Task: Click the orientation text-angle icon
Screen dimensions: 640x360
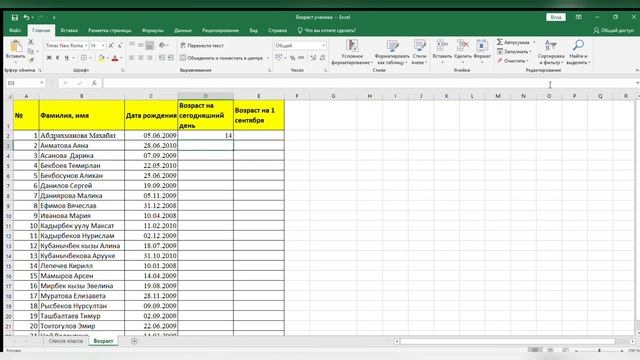Action: click(x=162, y=45)
